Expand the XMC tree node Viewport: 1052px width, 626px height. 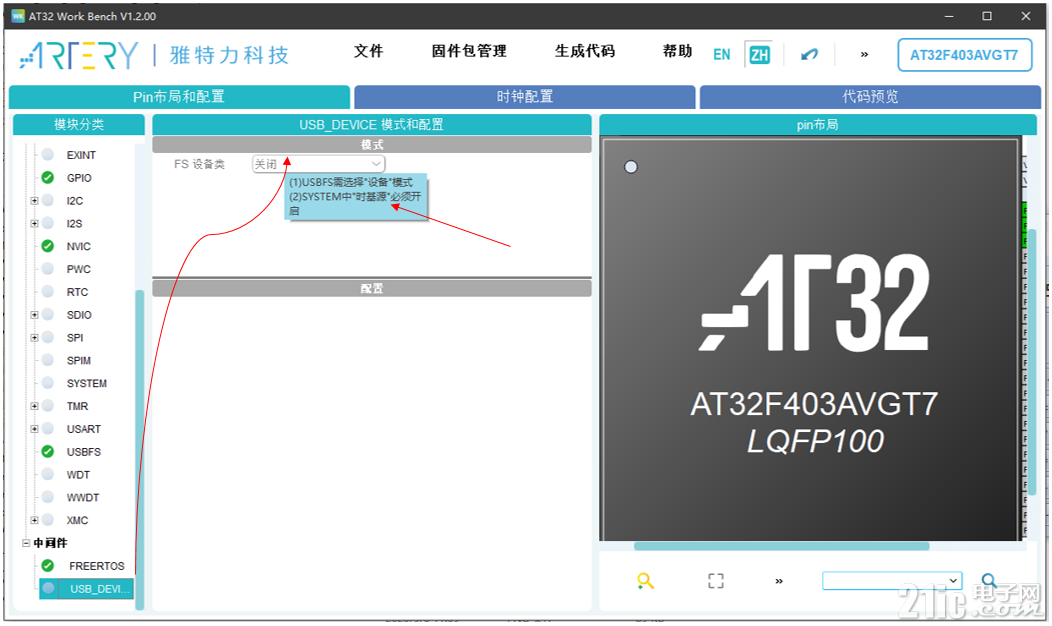click(34, 519)
